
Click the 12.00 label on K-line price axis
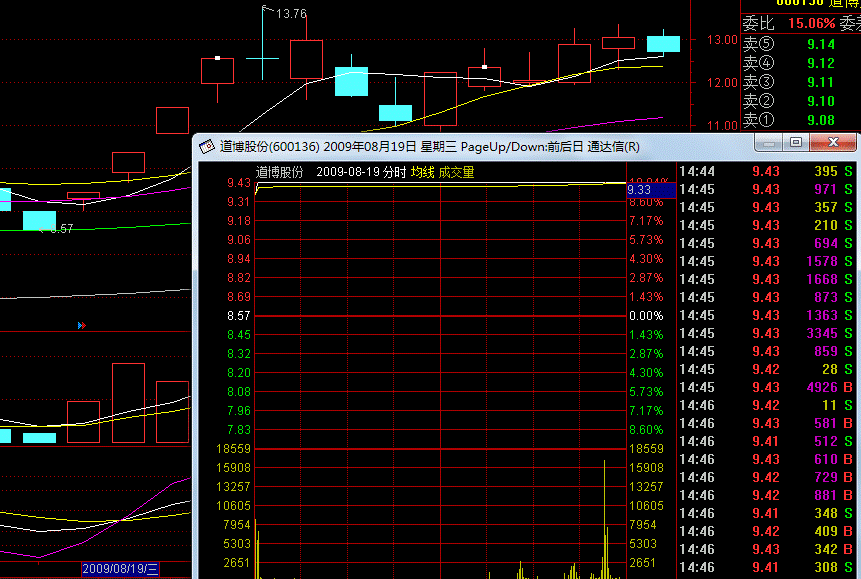722,83
